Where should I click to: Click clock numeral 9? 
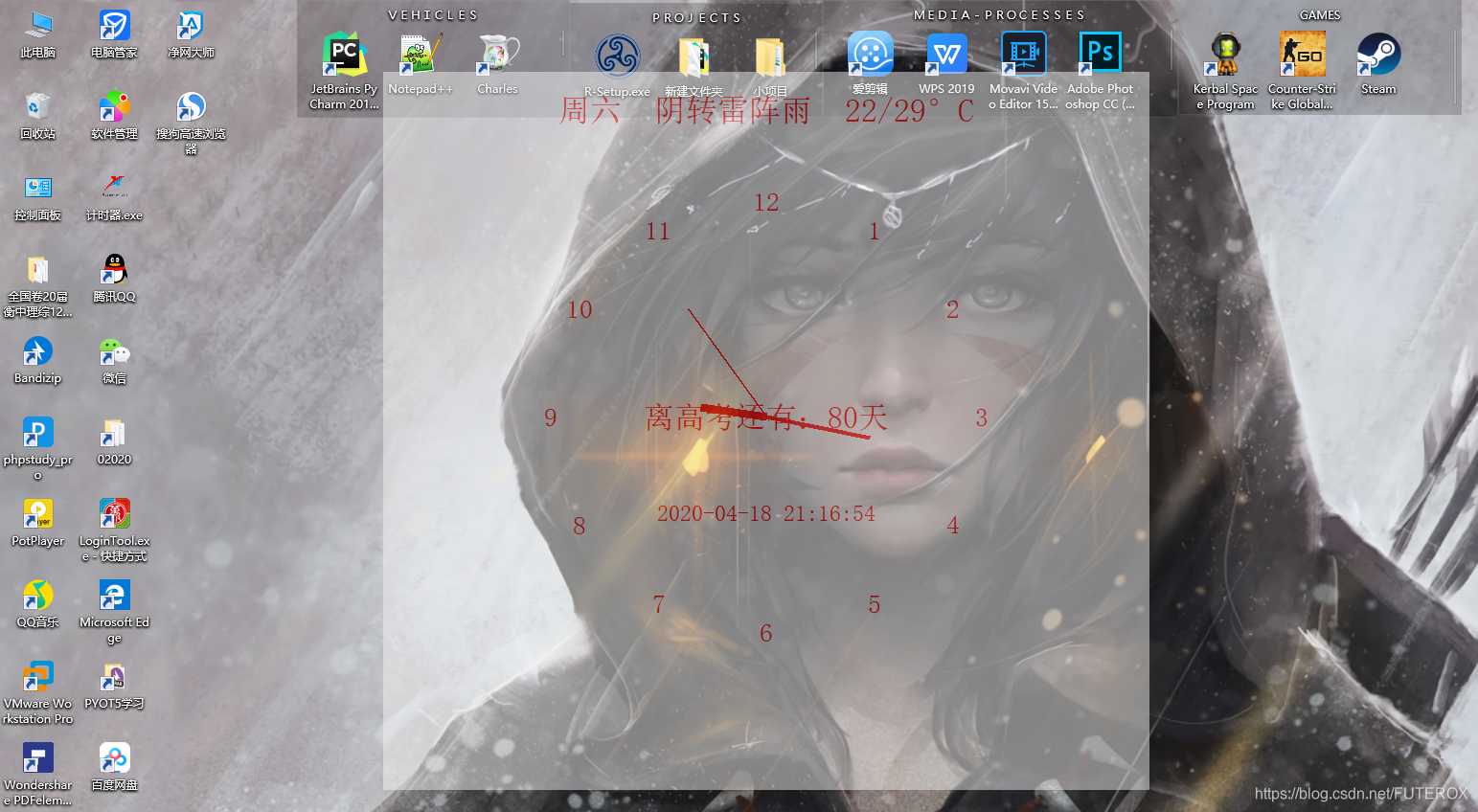551,418
